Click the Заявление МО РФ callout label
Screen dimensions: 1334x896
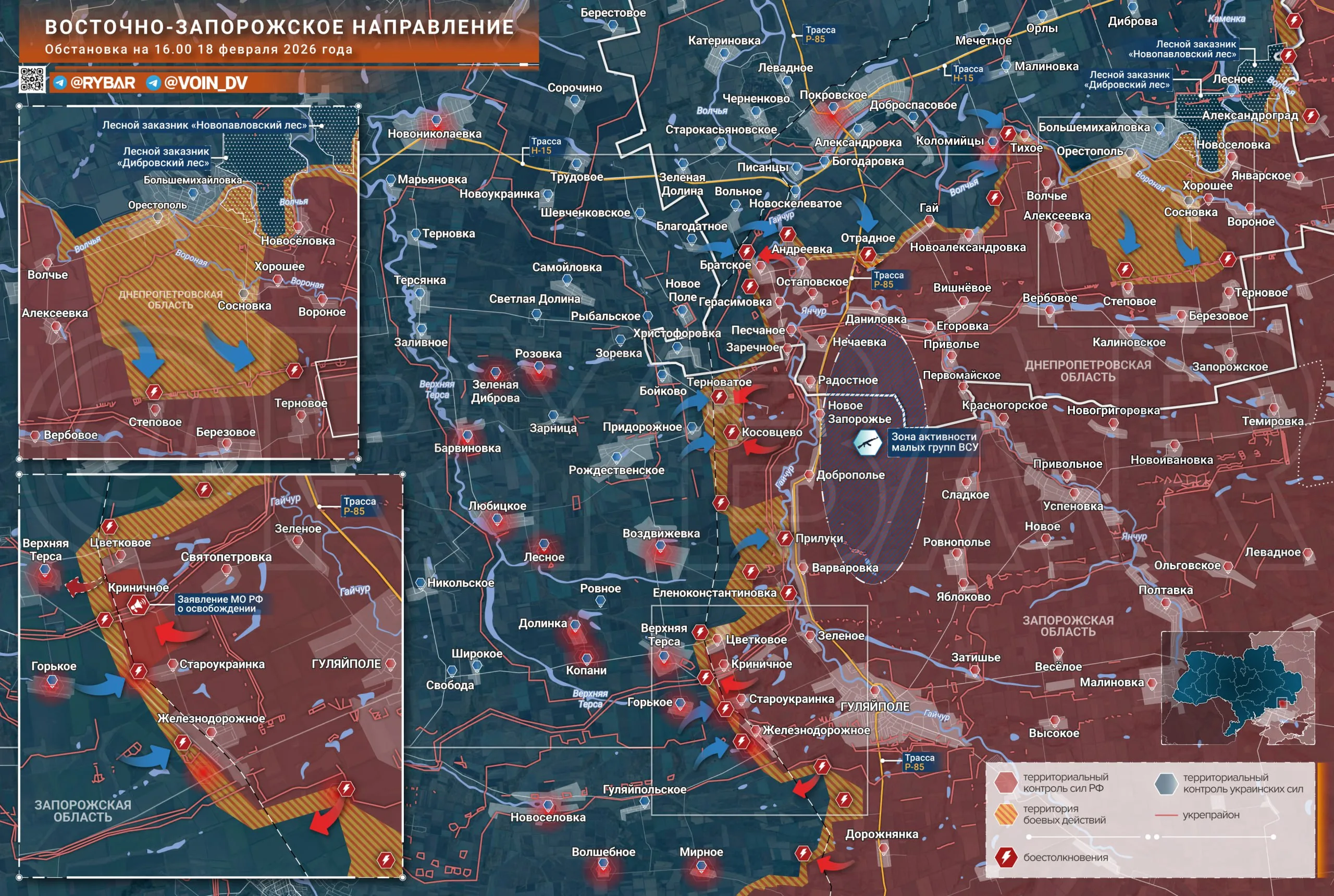[220, 604]
